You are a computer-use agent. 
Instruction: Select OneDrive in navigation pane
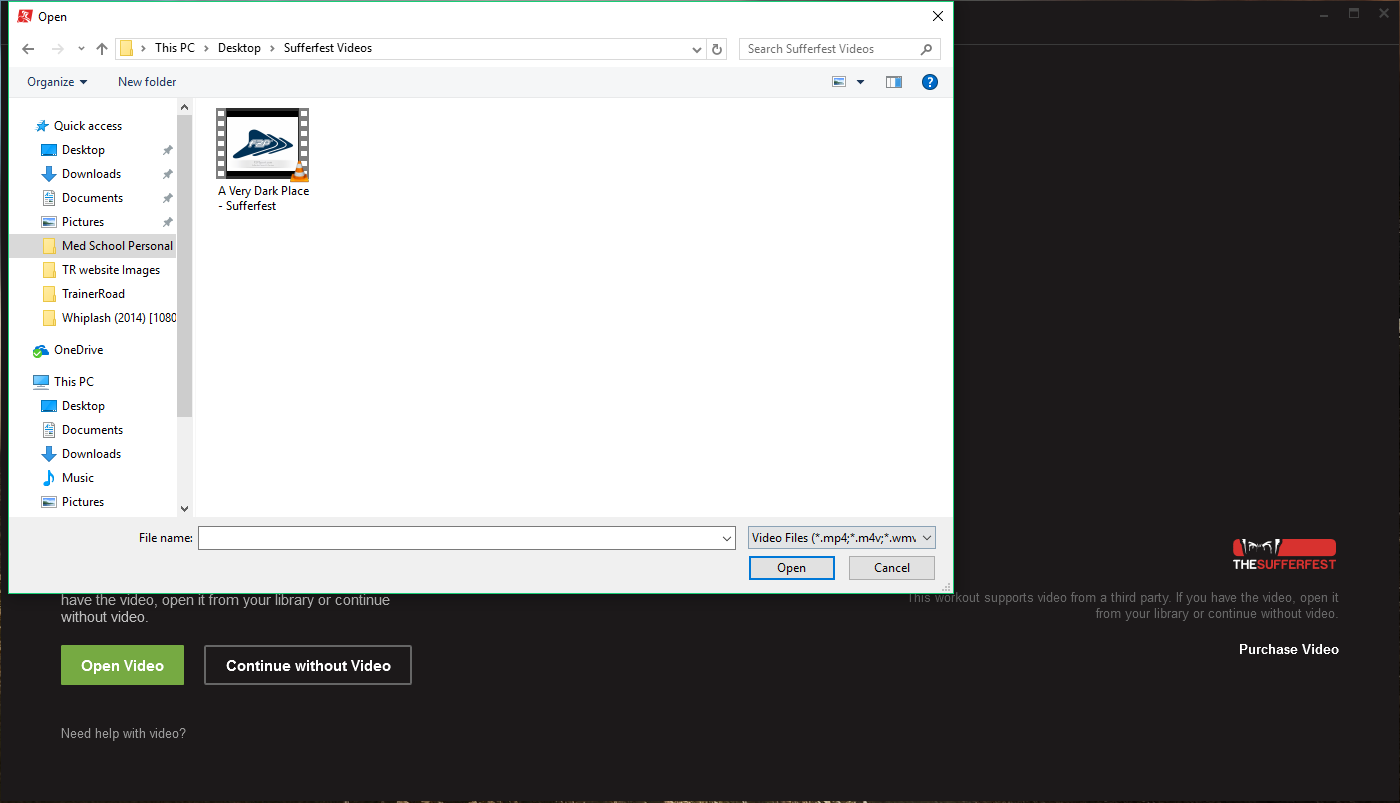pyautogui.click(x=78, y=350)
